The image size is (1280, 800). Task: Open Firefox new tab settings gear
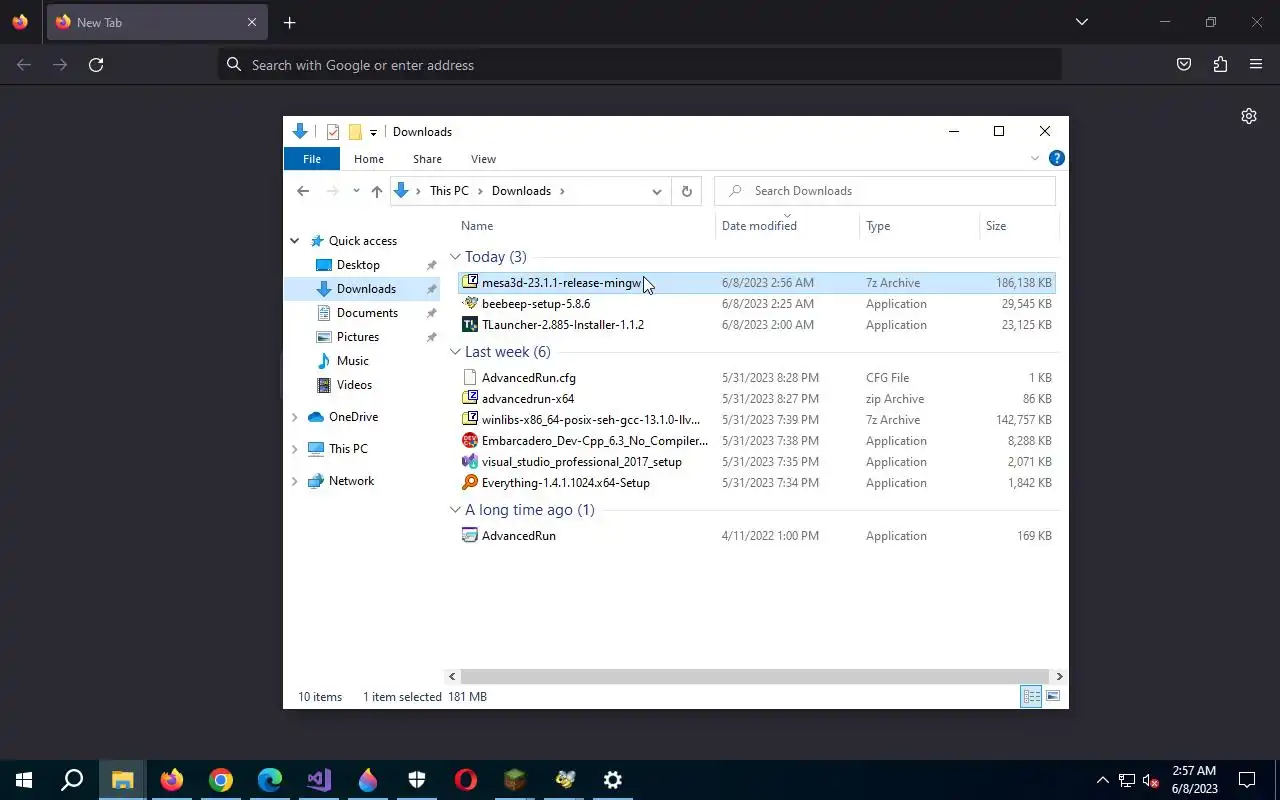[x=1249, y=116]
